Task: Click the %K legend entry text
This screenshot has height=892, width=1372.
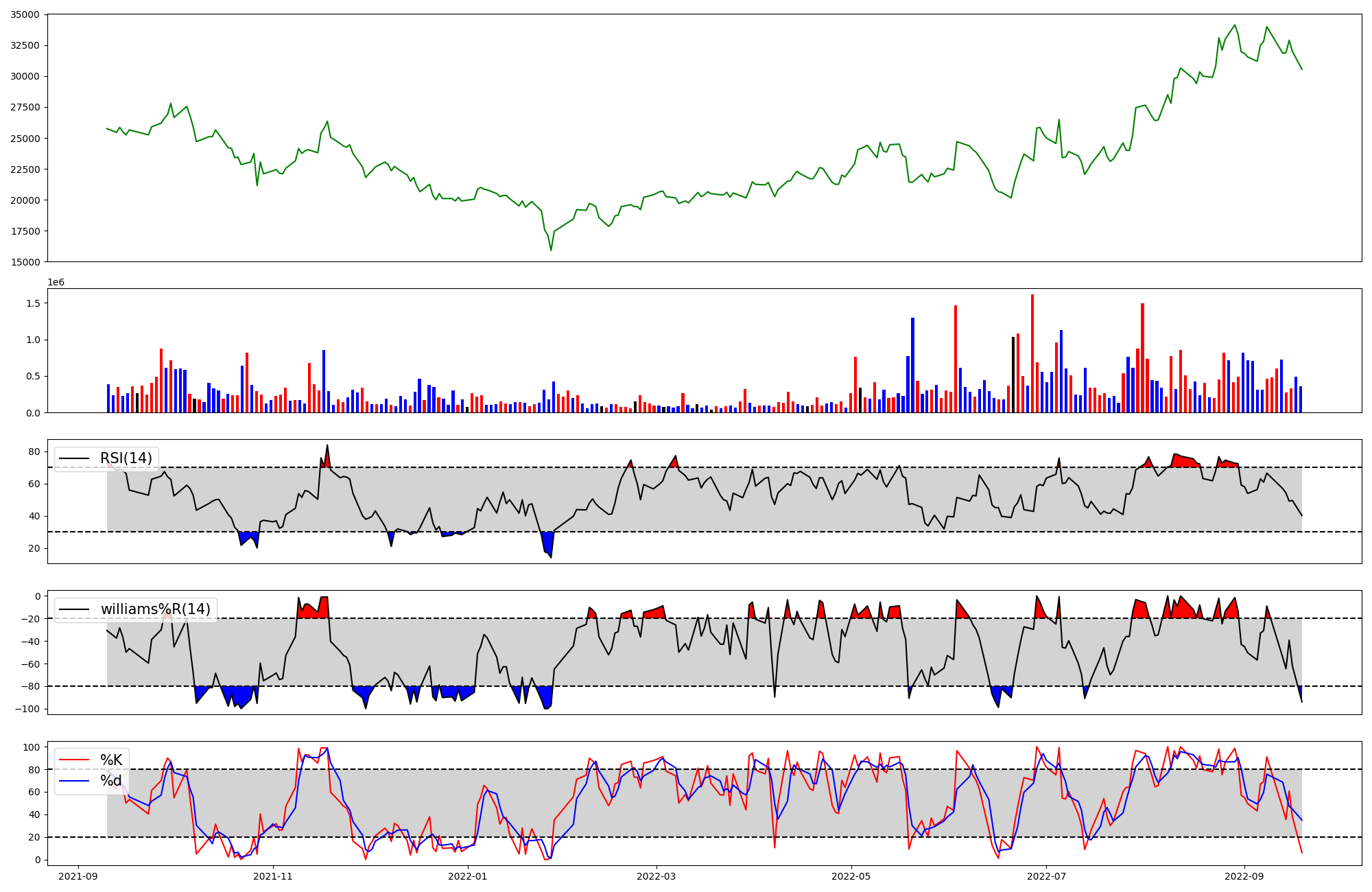Action: pyautogui.click(x=111, y=760)
